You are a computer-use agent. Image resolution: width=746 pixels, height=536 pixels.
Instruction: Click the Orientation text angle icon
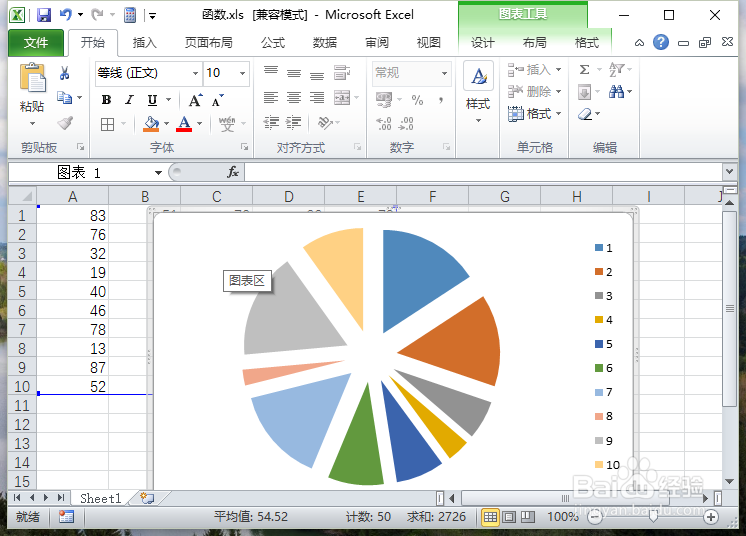tap(325, 123)
